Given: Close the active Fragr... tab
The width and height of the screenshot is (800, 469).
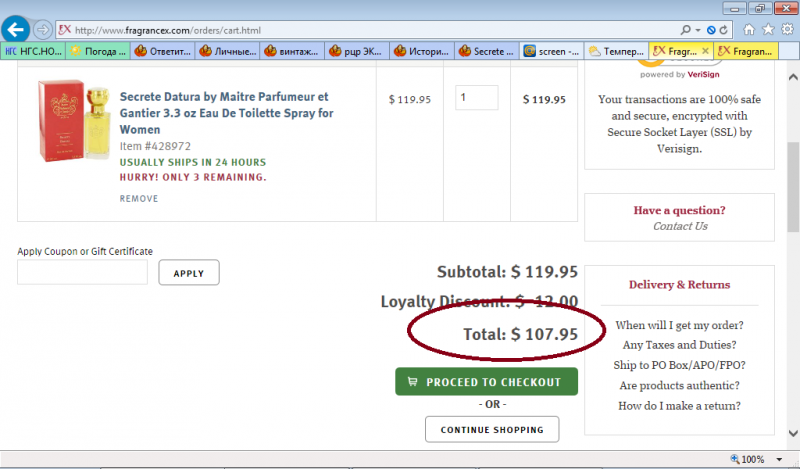Looking at the screenshot, I should point(705,51).
